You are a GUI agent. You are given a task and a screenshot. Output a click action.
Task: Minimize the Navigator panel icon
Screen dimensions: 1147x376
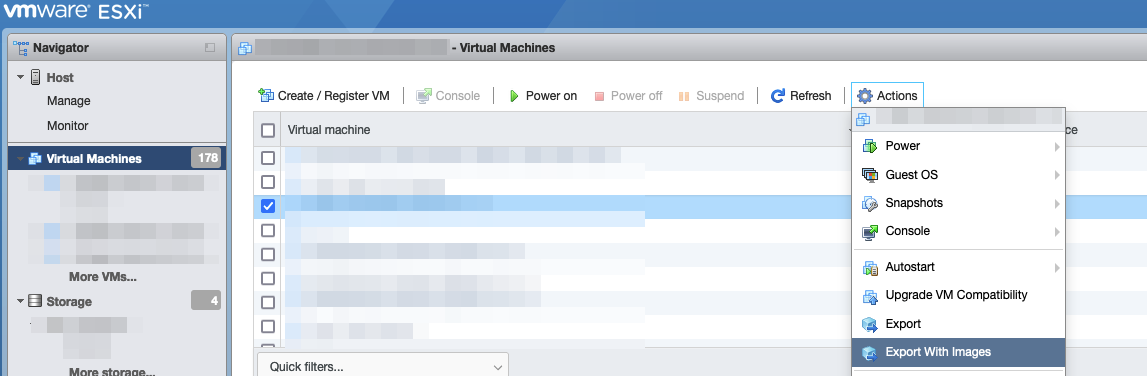(x=210, y=48)
